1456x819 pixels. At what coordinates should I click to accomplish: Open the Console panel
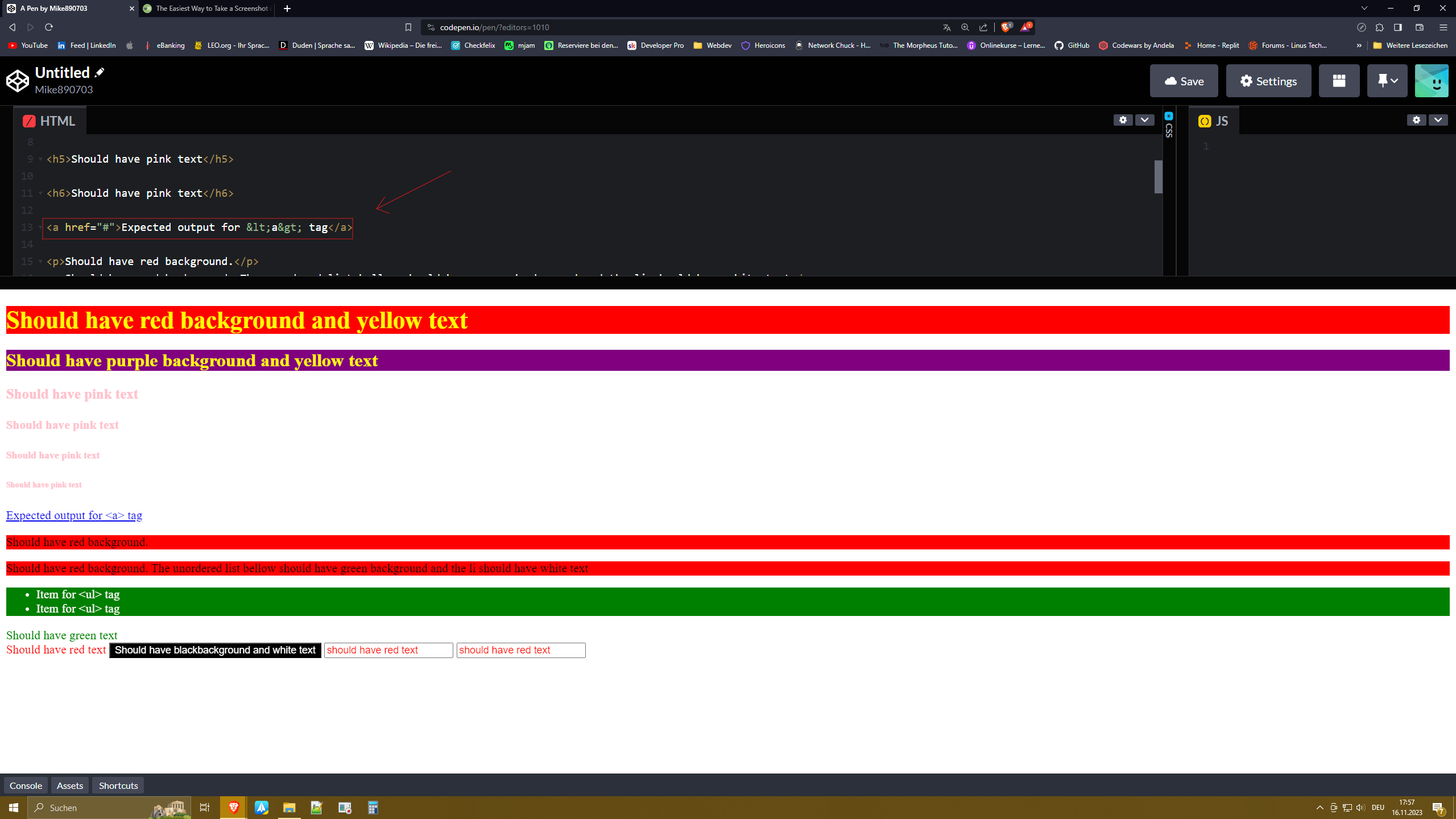coord(26,785)
